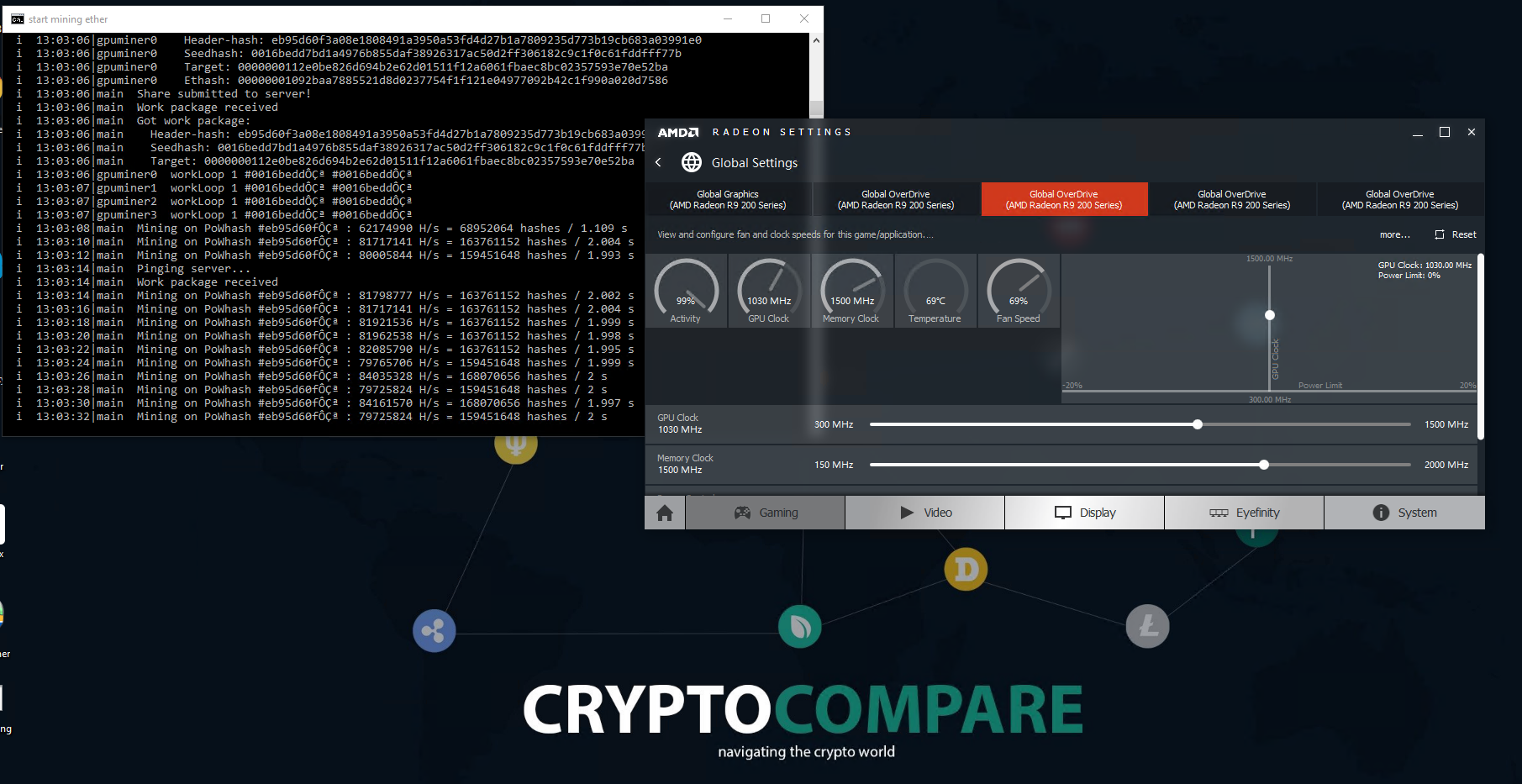1522x784 pixels.
Task: Open the Radeon Settings Home icon
Action: (x=665, y=513)
